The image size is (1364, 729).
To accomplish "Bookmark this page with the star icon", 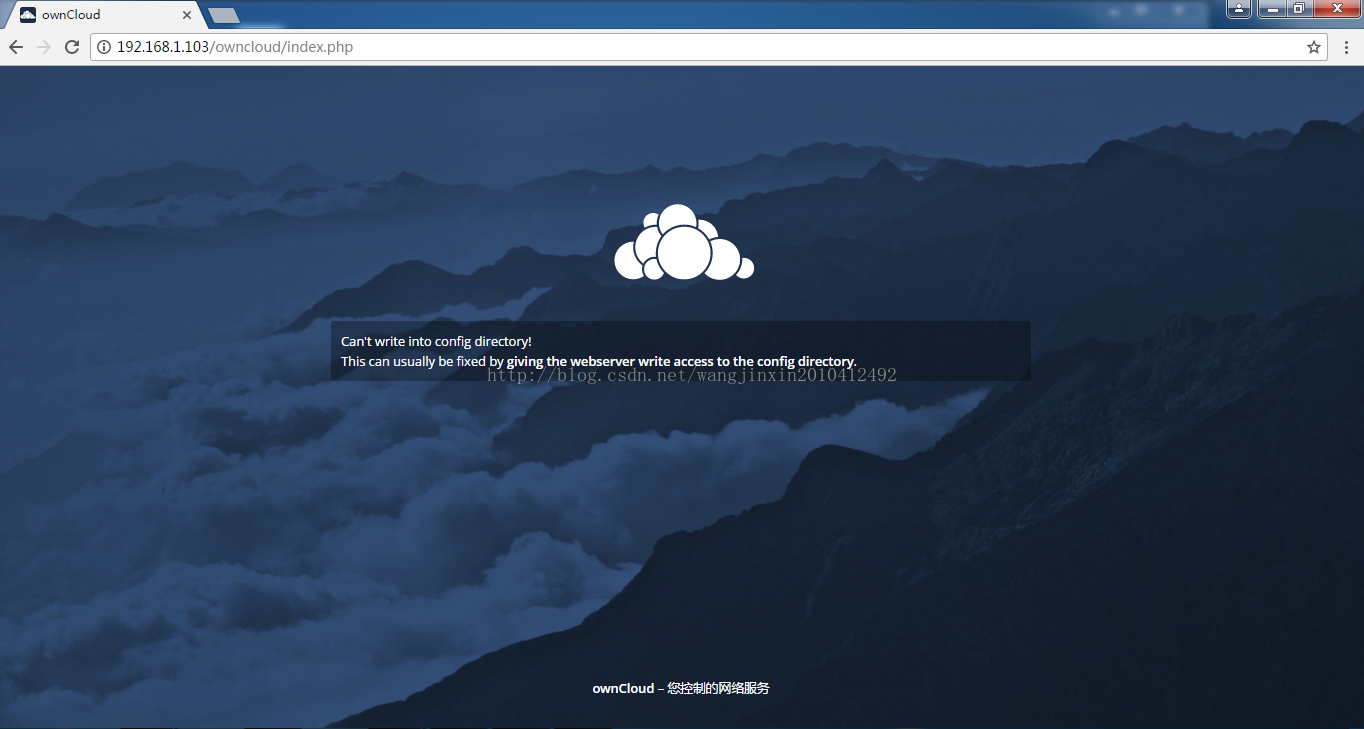I will 1314,47.
